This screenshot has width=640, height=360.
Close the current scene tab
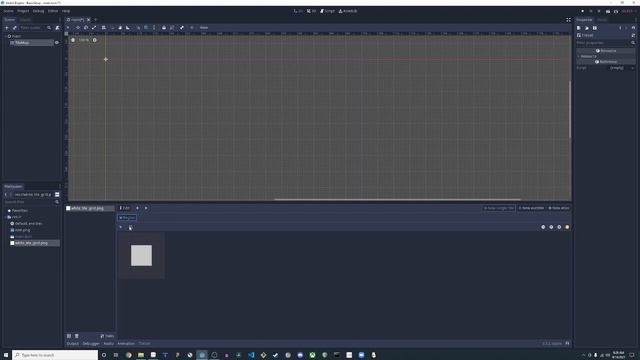coord(89,20)
